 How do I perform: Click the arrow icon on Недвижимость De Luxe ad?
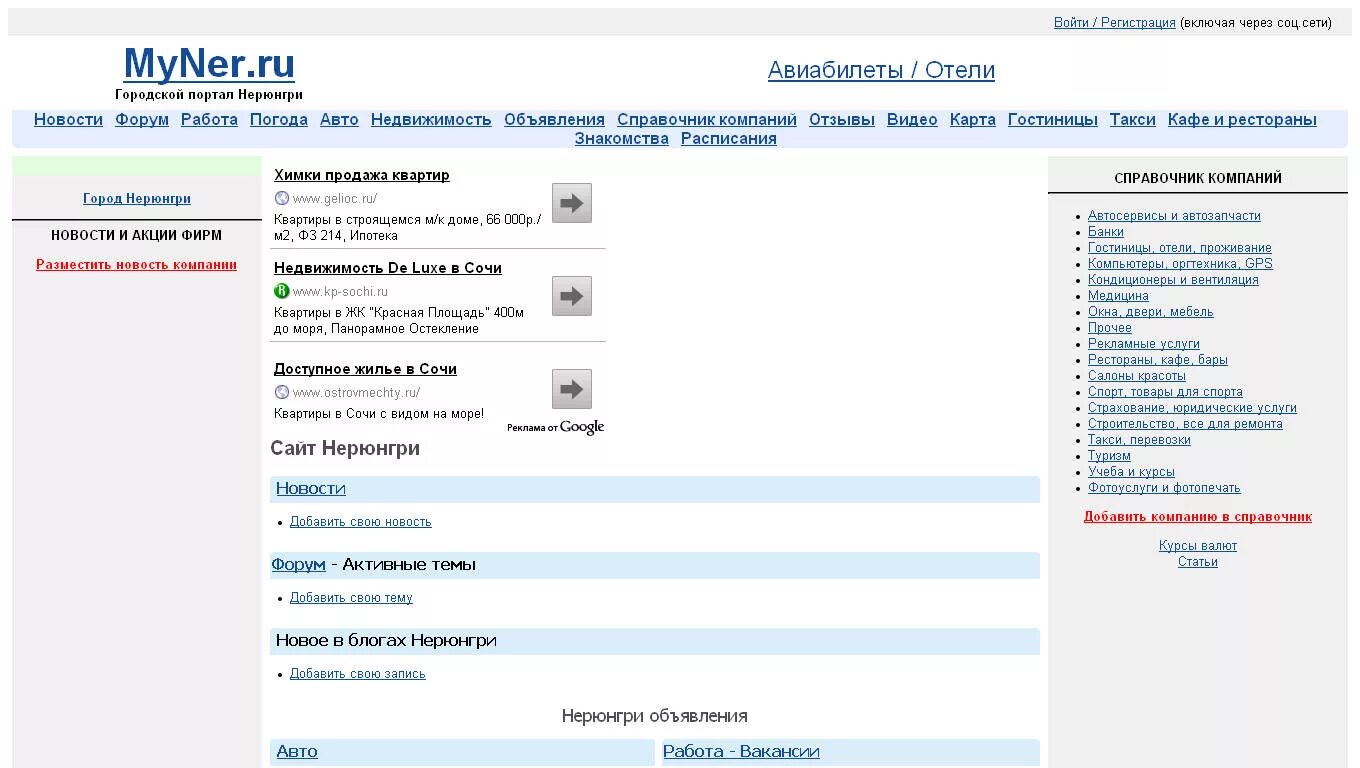tap(570, 296)
